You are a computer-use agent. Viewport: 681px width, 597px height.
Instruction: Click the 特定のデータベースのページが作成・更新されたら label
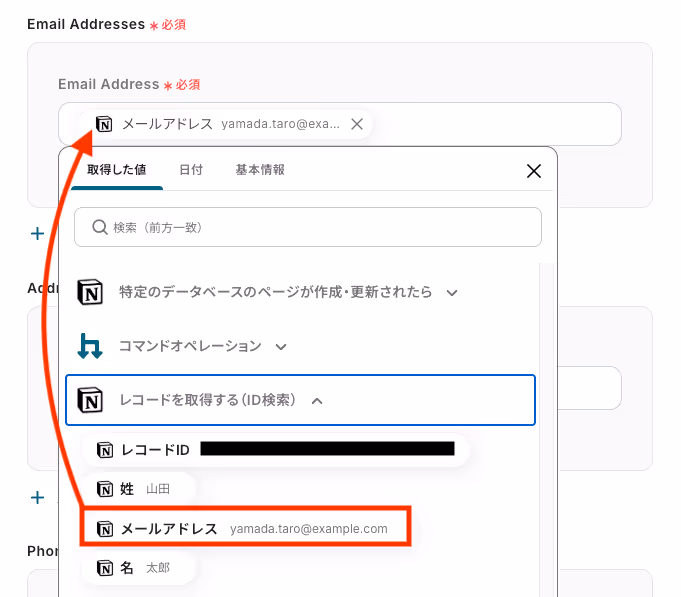(275, 292)
